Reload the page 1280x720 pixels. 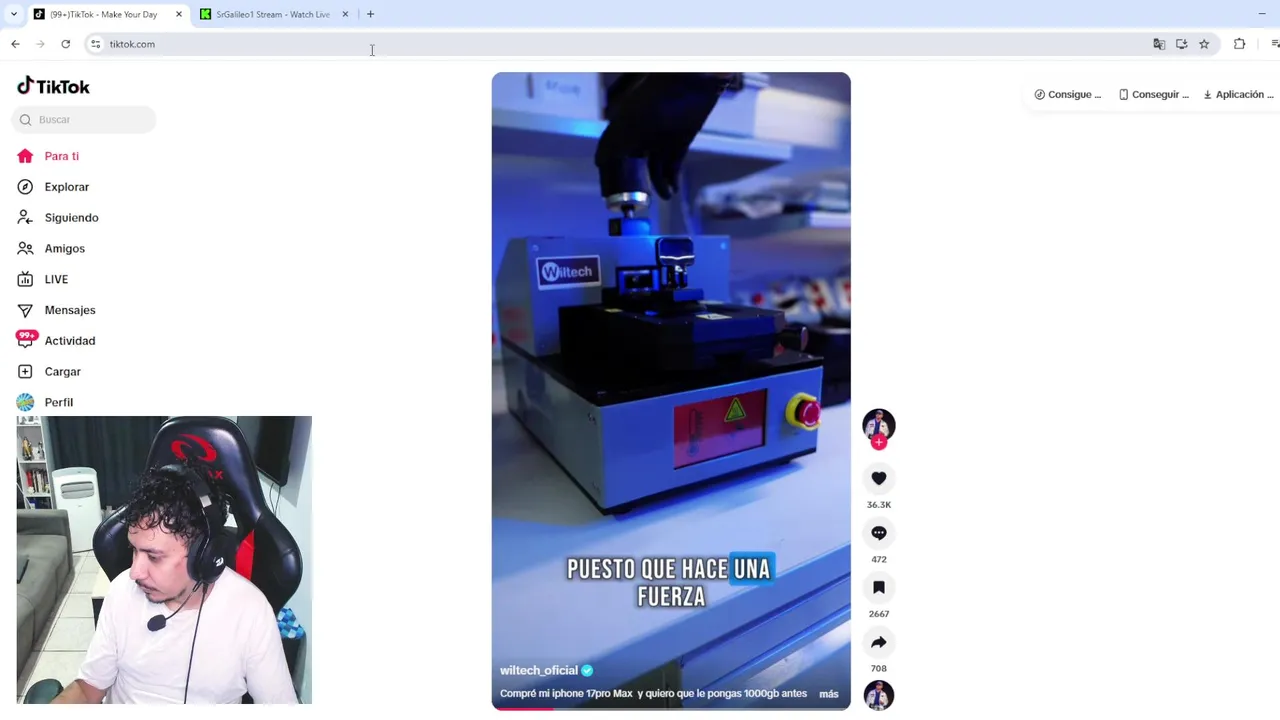66,44
